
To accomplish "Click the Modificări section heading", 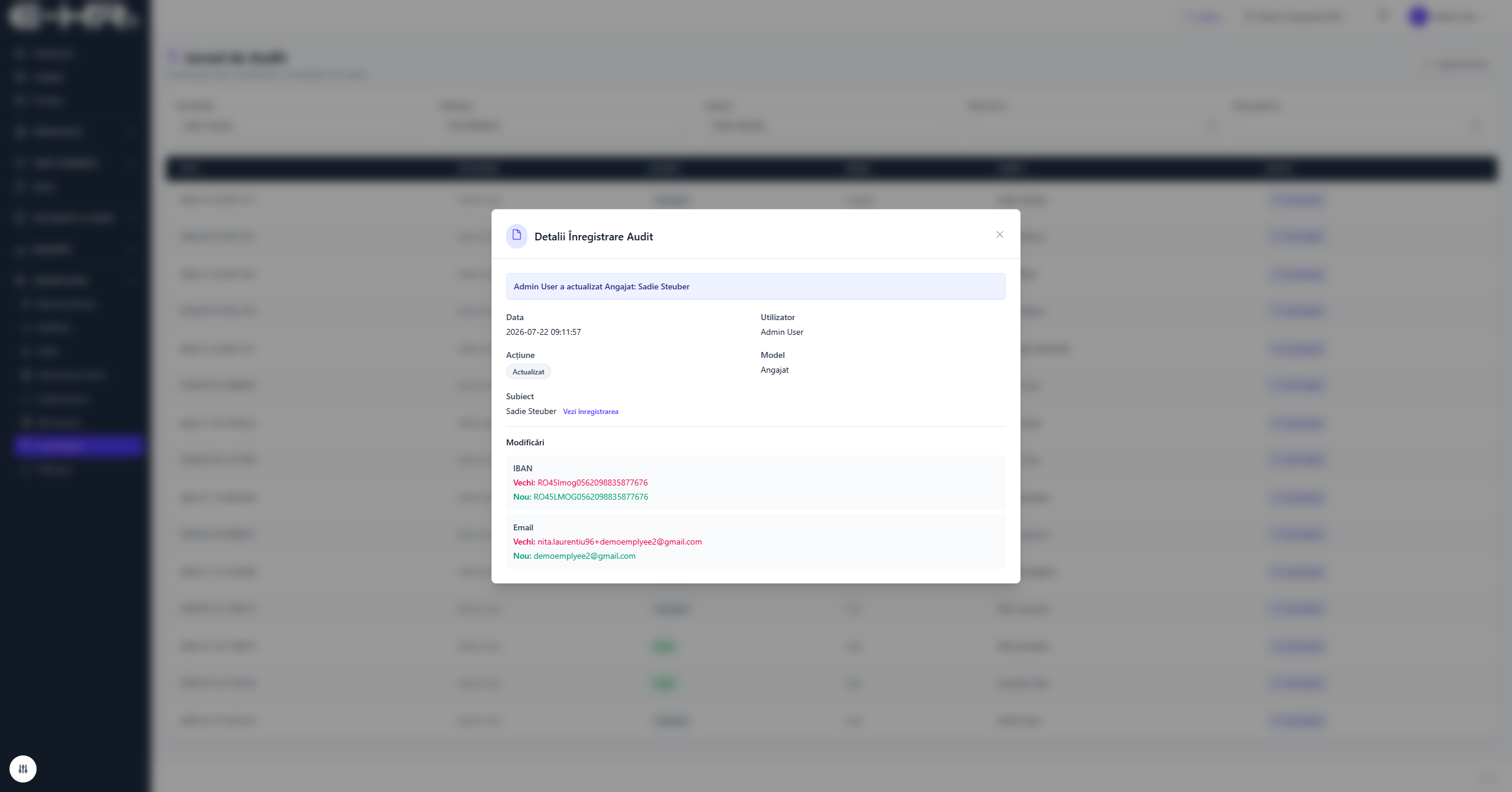I will pos(525,442).
